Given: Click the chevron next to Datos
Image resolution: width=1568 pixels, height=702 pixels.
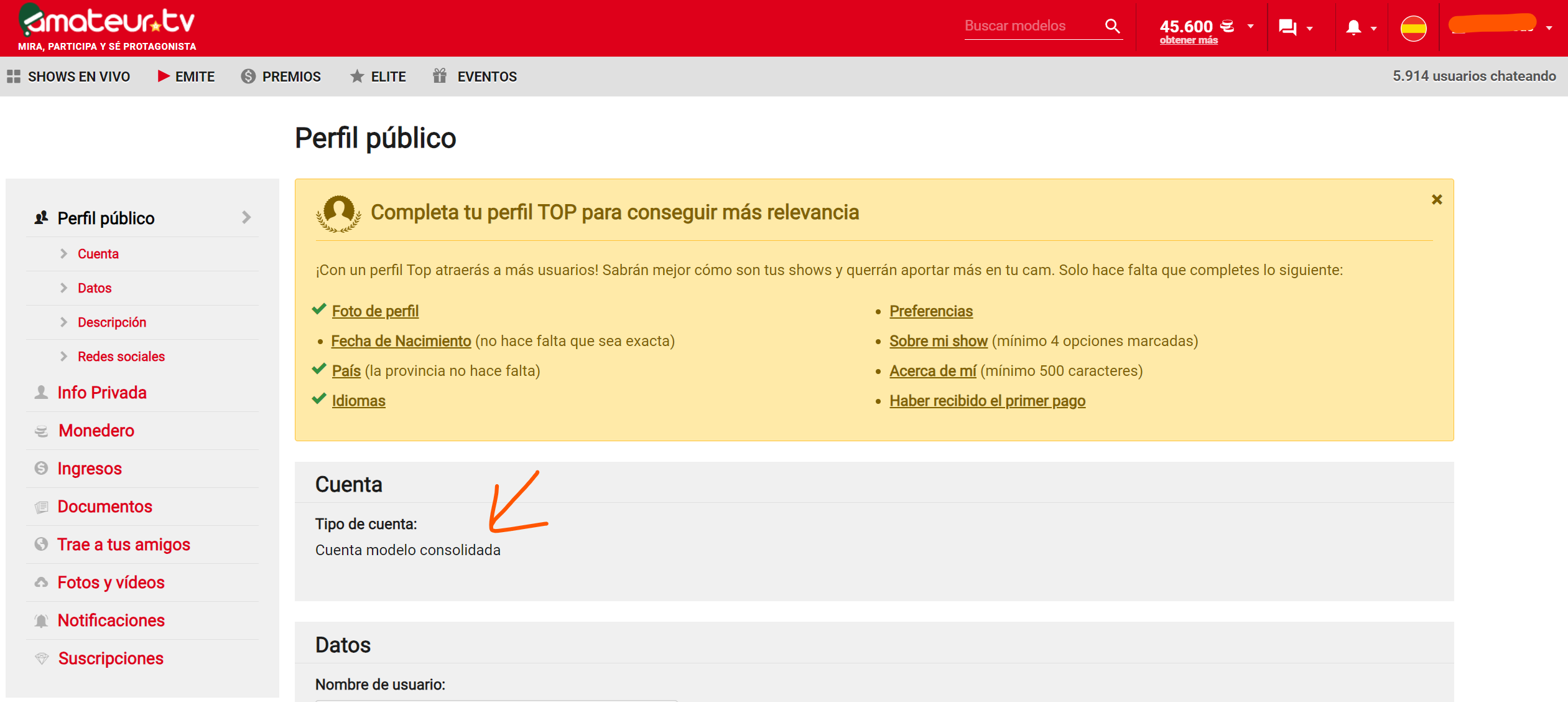Looking at the screenshot, I should [x=63, y=288].
